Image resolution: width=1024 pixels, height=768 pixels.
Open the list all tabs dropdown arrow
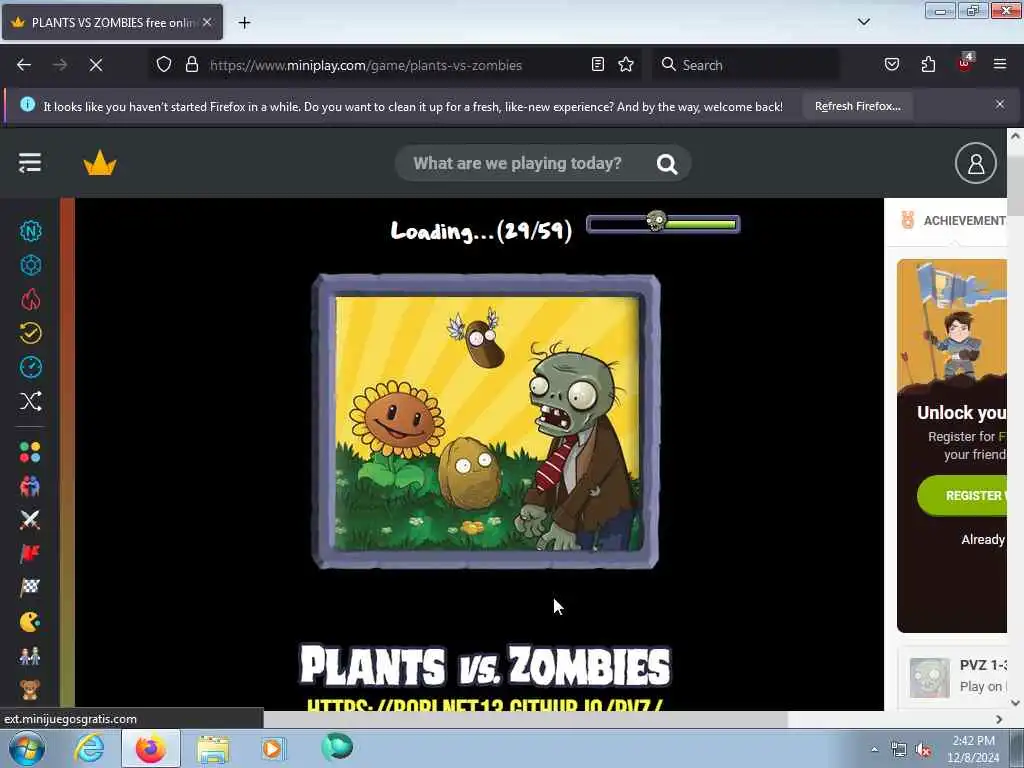tap(863, 22)
